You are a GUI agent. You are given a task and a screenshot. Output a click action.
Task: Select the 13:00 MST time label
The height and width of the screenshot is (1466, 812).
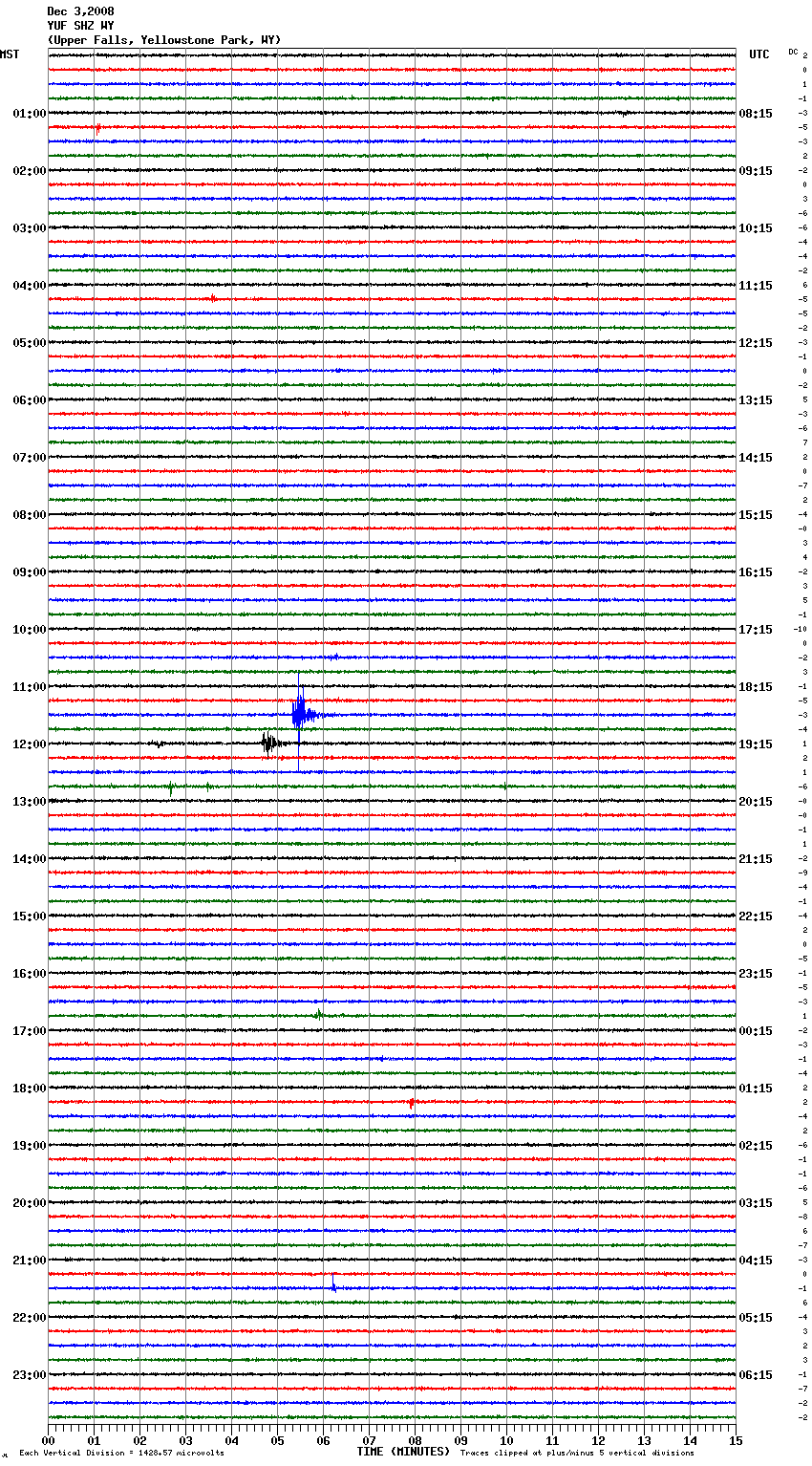30,802
